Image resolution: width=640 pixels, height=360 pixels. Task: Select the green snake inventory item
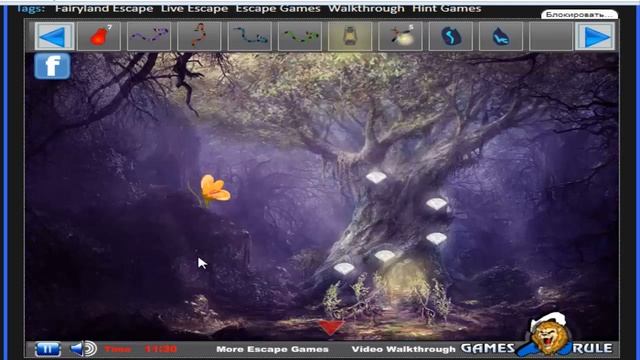point(300,36)
